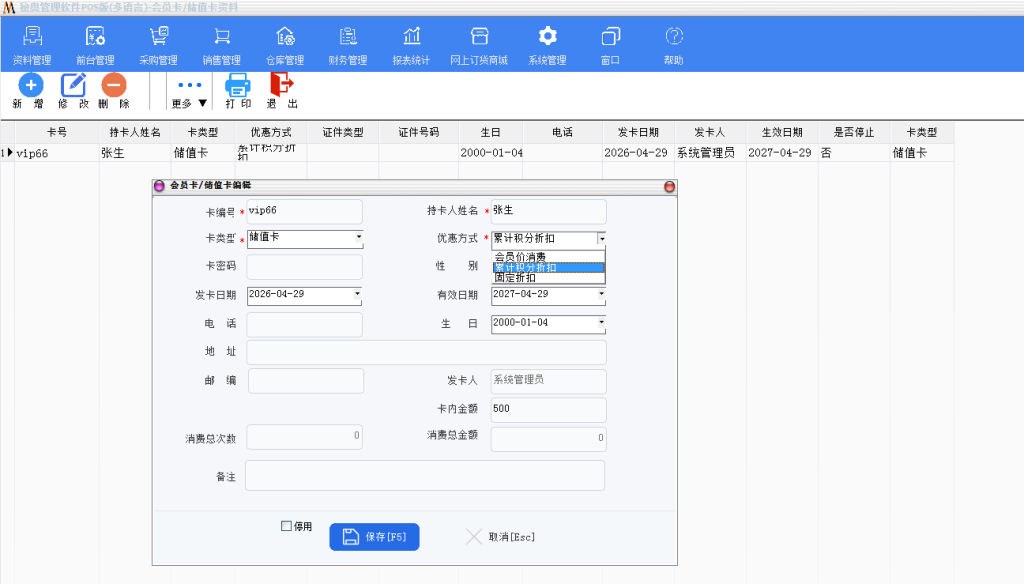This screenshot has width=1024, height=584.
Task: Open the 仓库管理 warehouse icon
Action: coord(285,37)
